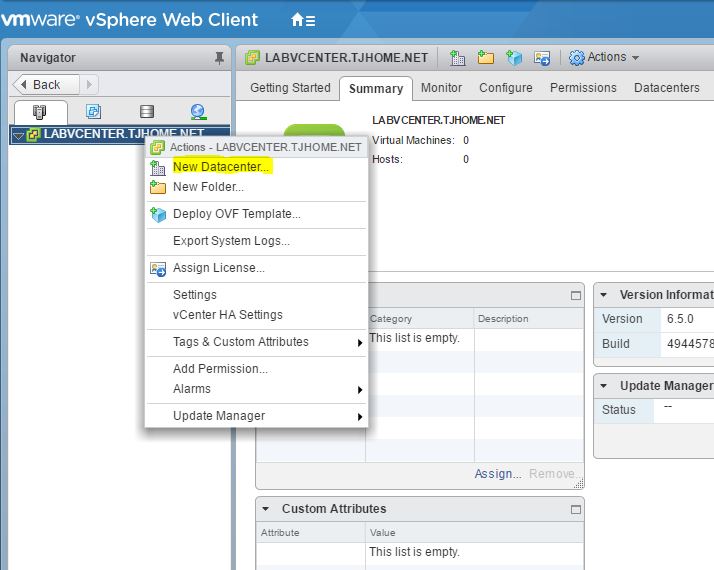Click the Deploy OVF Template menu icon

coord(158,214)
